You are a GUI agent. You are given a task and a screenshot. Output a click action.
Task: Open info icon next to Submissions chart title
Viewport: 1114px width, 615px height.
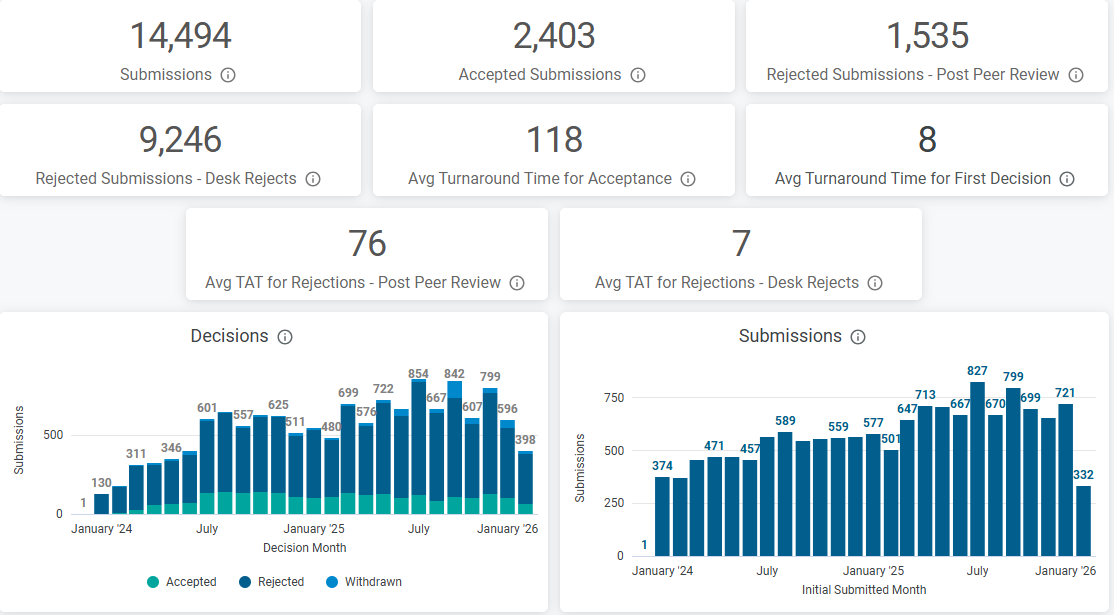[x=858, y=337]
